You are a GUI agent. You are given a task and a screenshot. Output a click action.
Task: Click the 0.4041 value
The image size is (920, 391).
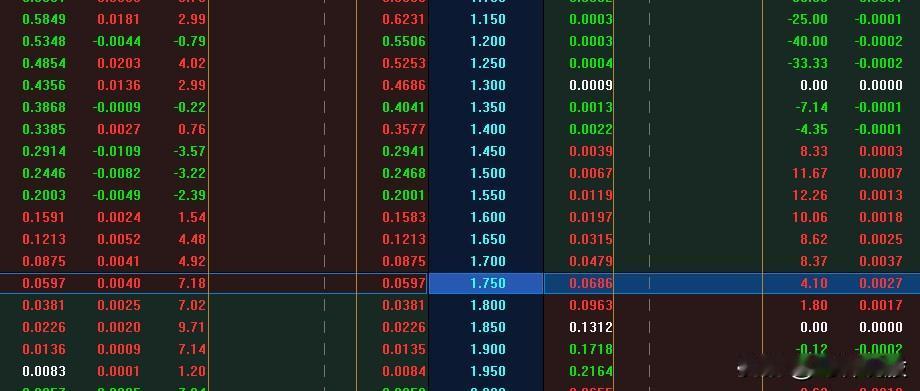point(404,107)
